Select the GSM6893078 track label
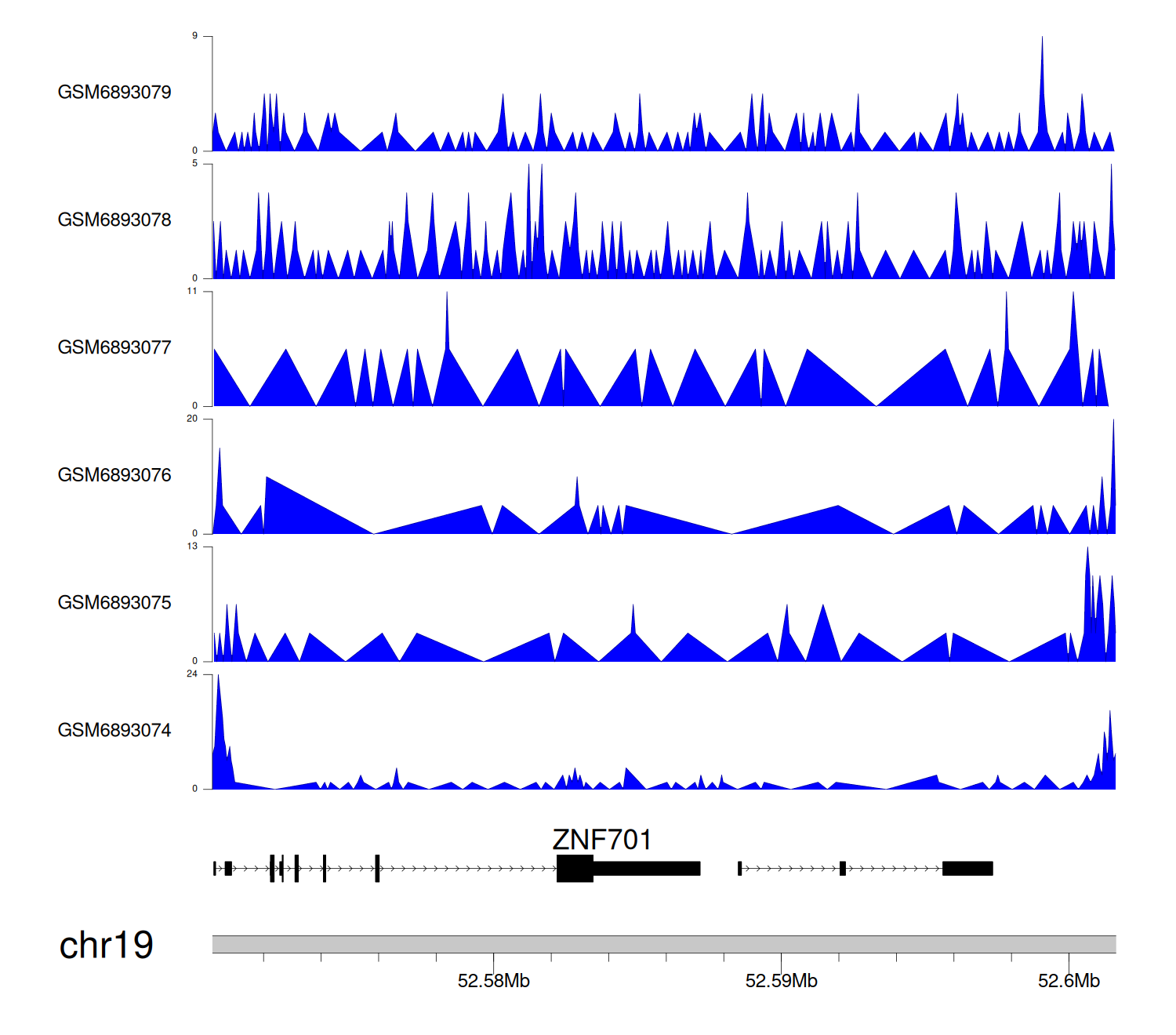 click(114, 220)
